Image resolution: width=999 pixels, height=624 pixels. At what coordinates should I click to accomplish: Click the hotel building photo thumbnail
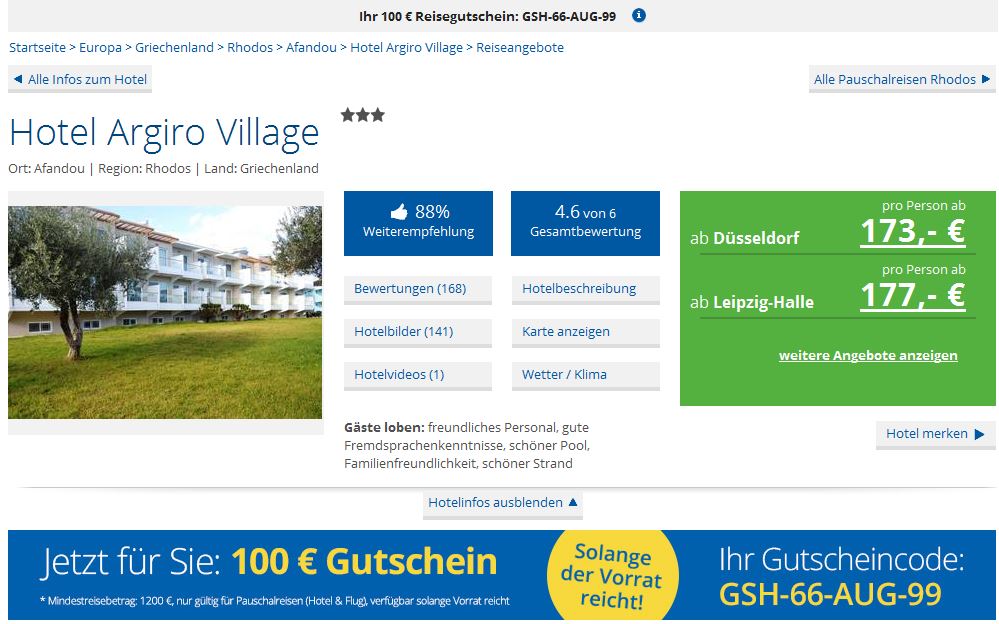point(165,312)
